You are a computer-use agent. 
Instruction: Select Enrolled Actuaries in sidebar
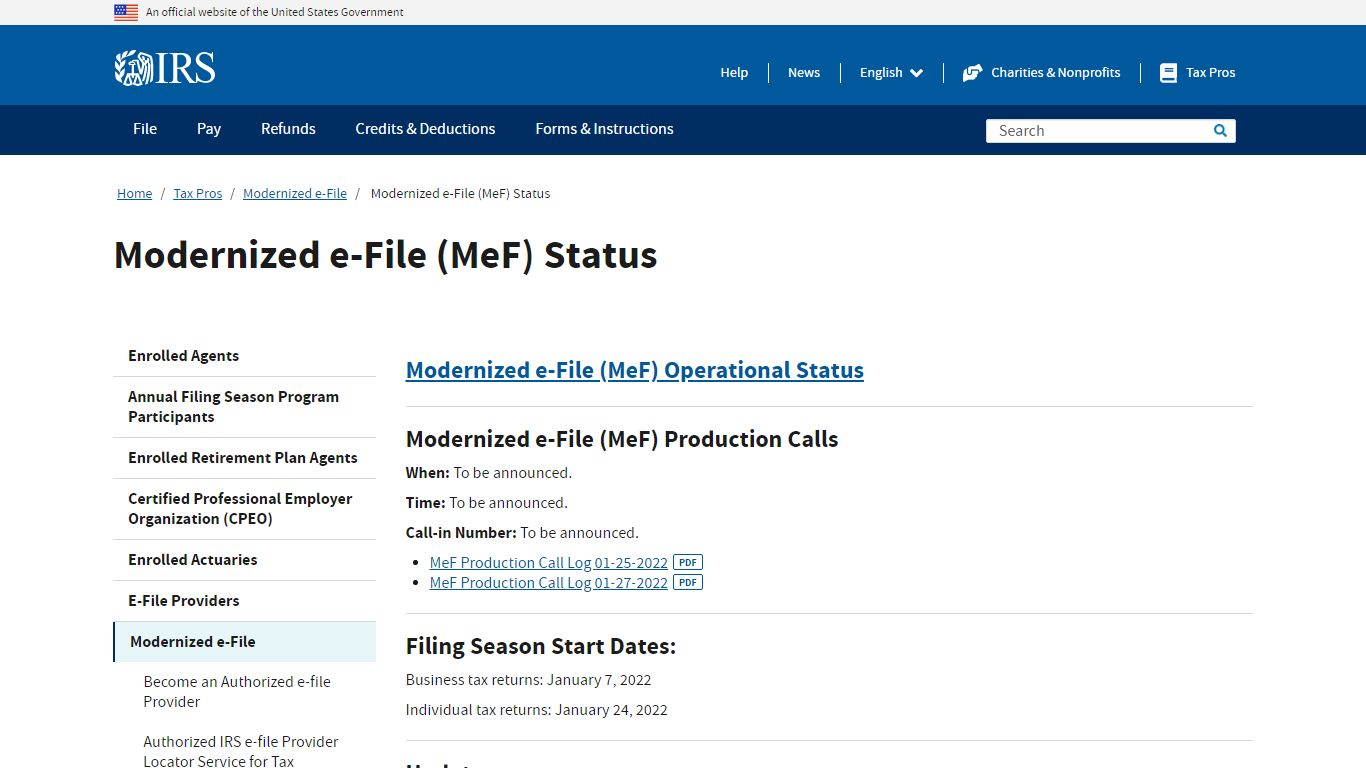click(x=245, y=560)
